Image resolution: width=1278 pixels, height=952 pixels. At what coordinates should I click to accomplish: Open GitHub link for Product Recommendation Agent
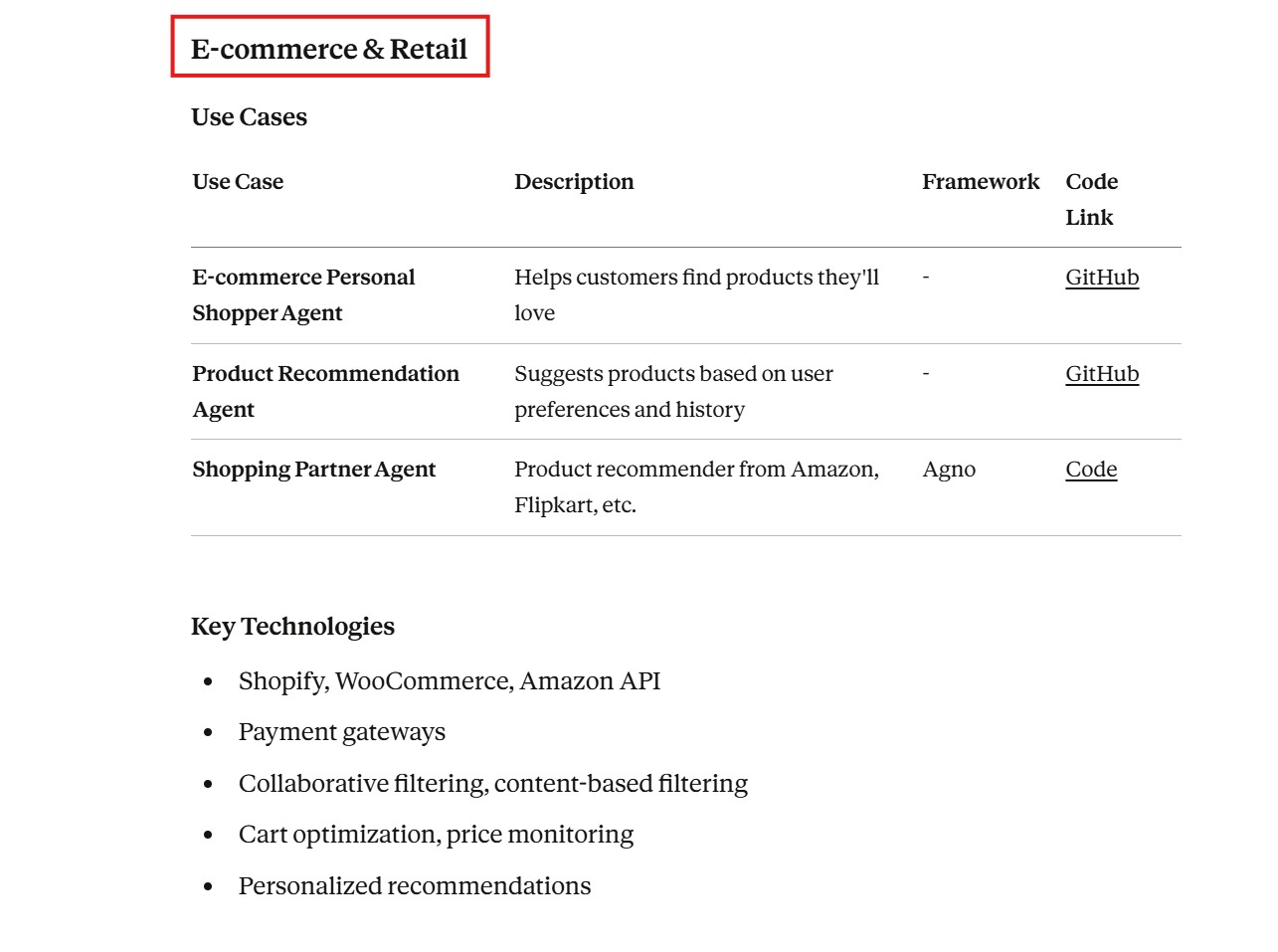point(1101,374)
